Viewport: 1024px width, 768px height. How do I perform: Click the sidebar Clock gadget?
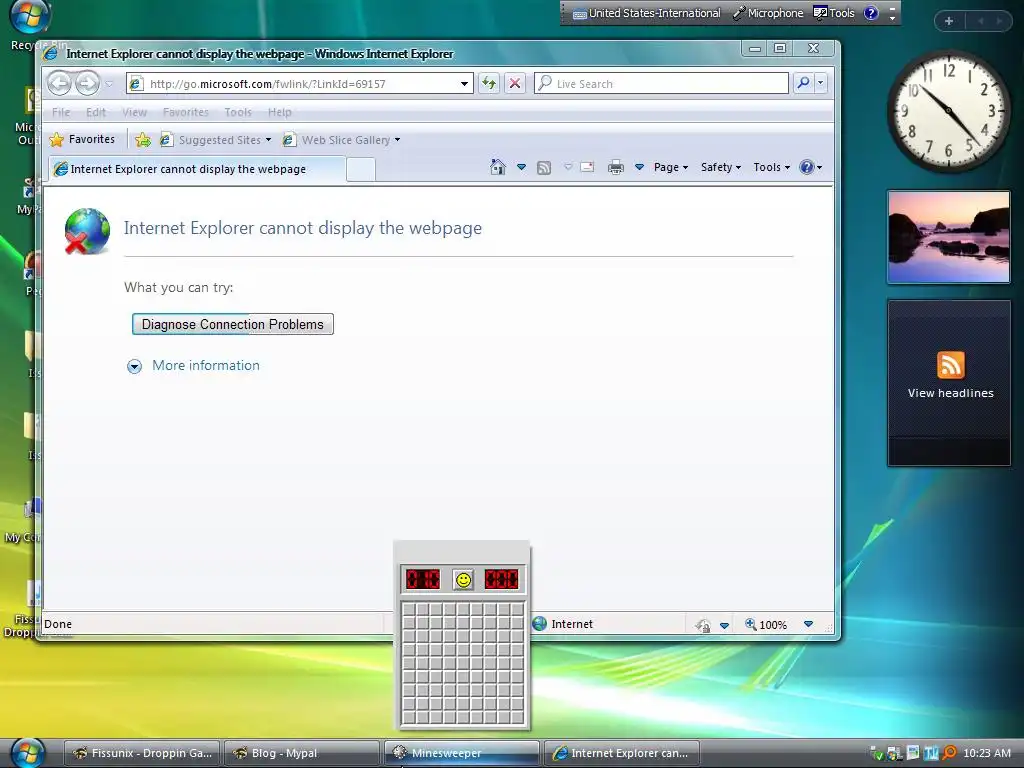coord(948,111)
